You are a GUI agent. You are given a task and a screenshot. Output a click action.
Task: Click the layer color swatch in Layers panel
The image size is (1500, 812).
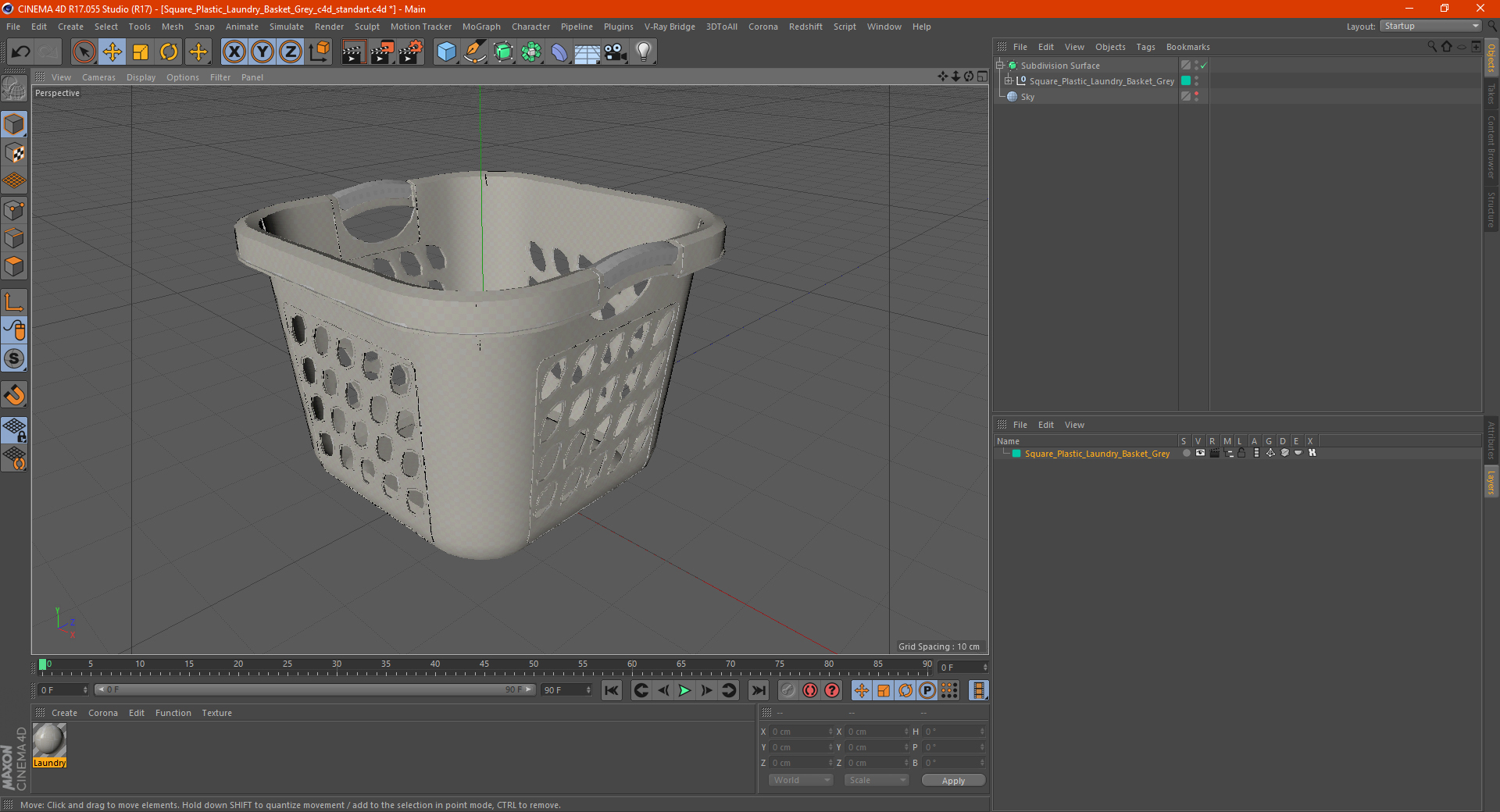pyautogui.click(x=1016, y=454)
